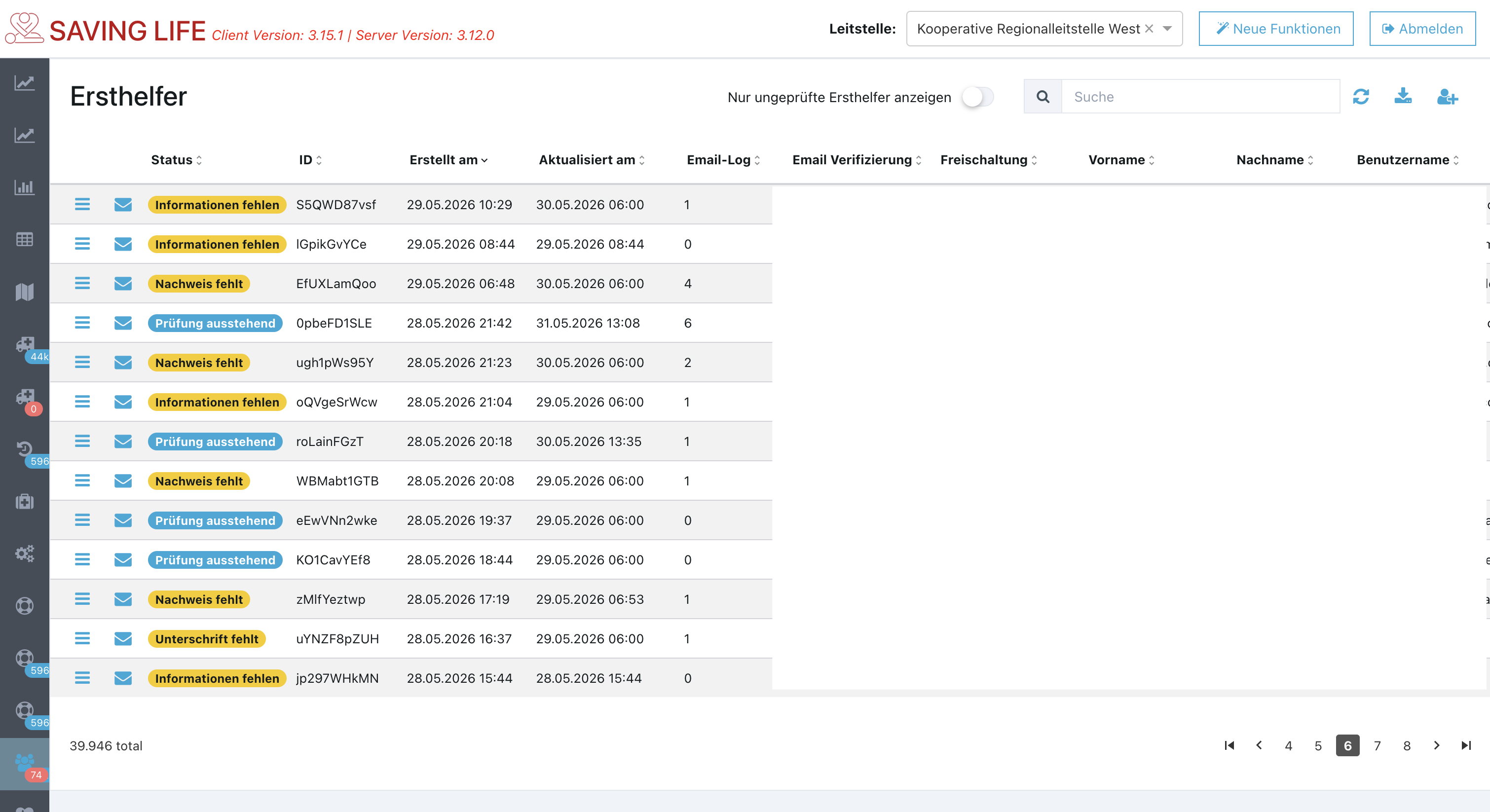The width and height of the screenshot is (1490, 812).
Task: Go to next results page
Action: 1436,745
